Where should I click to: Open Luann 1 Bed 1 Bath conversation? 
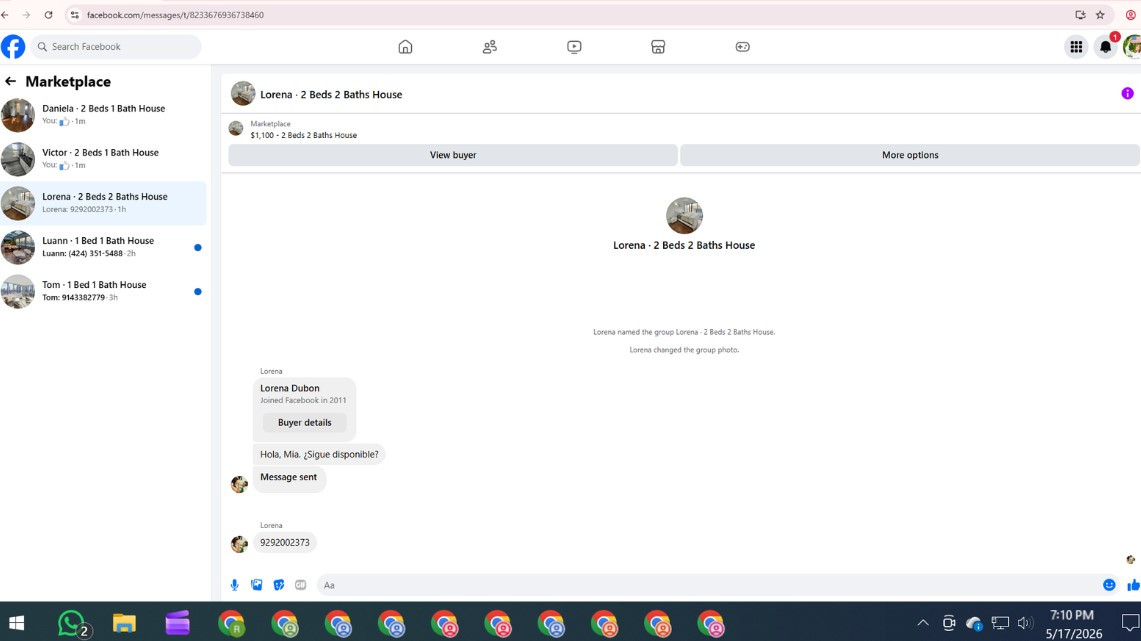point(103,247)
